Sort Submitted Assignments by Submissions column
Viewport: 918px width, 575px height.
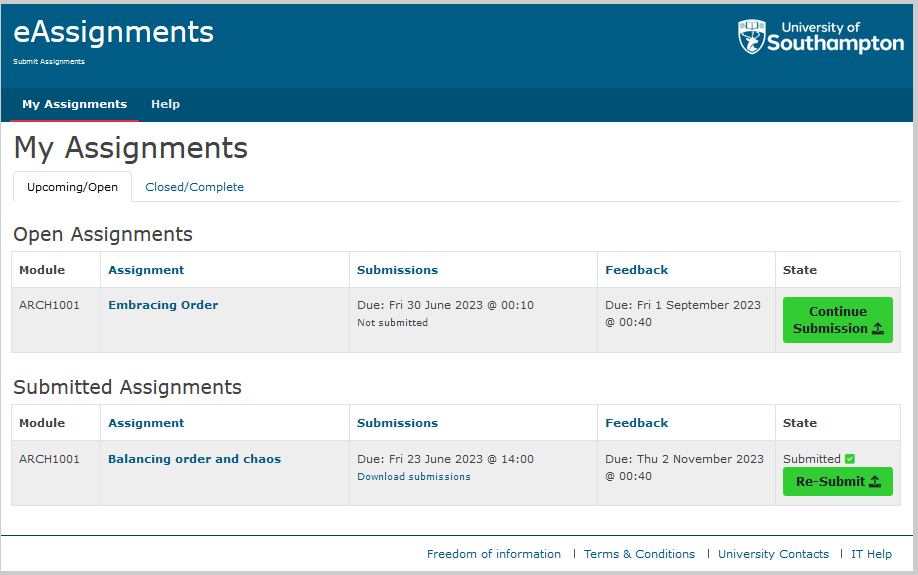click(398, 423)
